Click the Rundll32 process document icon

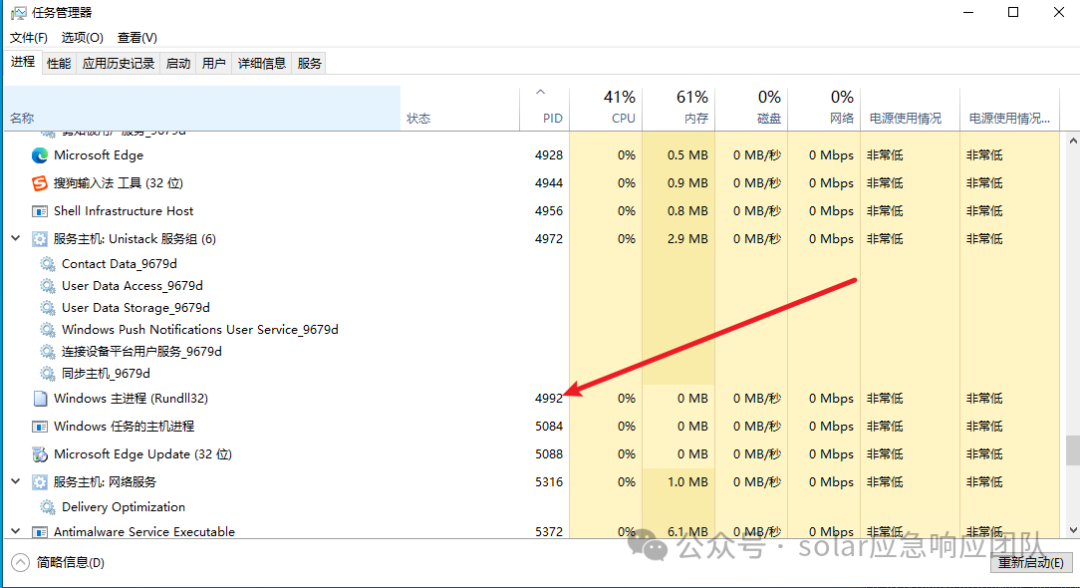pyautogui.click(x=40, y=399)
